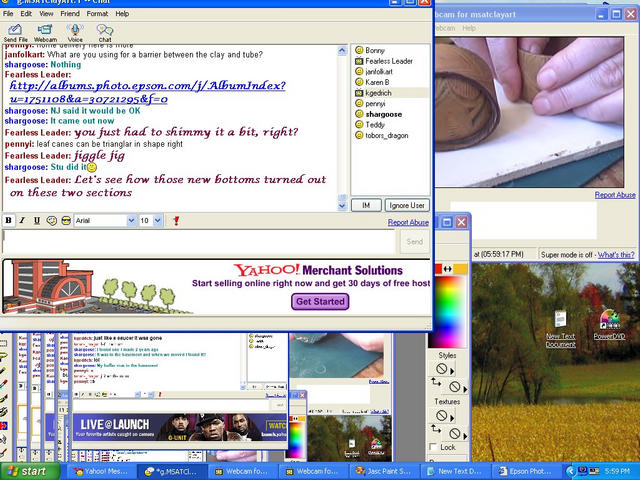
Task: Click the Windows start button
Action: point(30,471)
